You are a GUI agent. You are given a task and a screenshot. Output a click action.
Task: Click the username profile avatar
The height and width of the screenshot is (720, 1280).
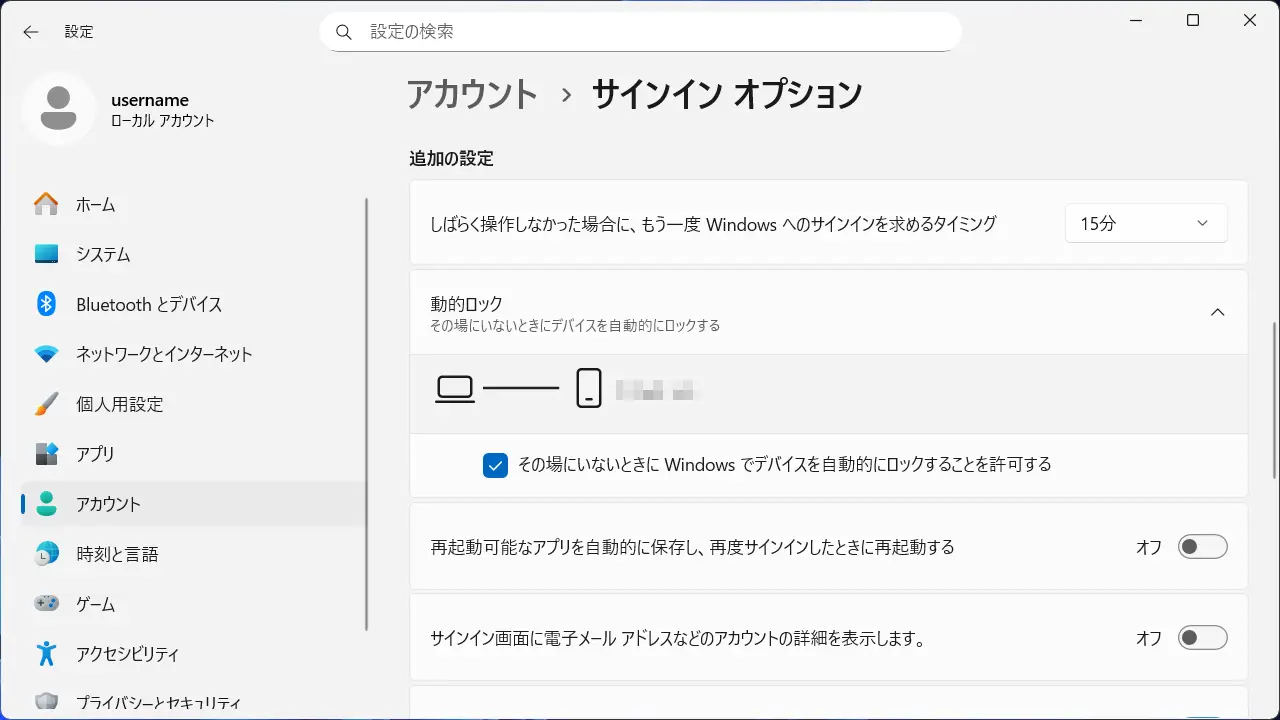59,109
